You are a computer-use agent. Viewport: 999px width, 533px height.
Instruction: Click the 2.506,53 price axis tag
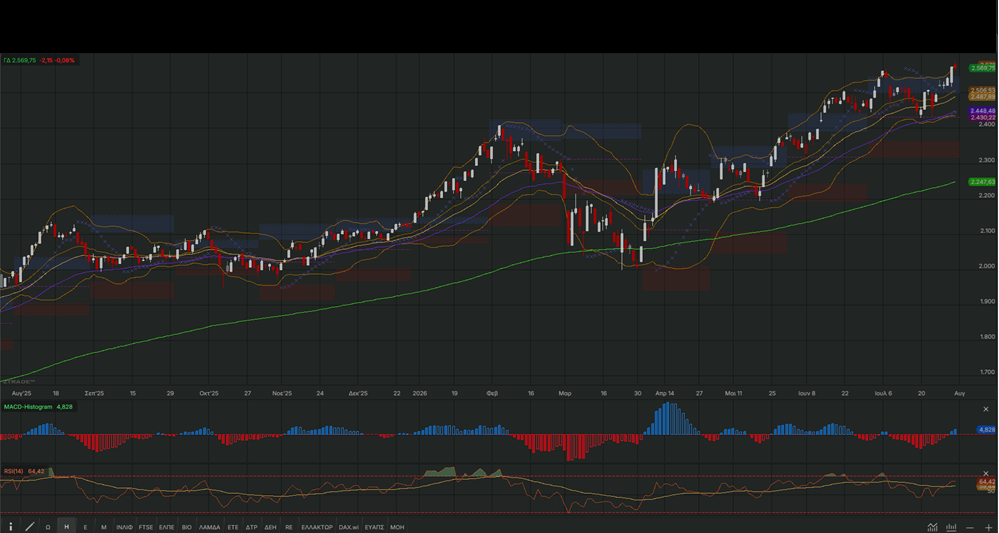coord(982,90)
